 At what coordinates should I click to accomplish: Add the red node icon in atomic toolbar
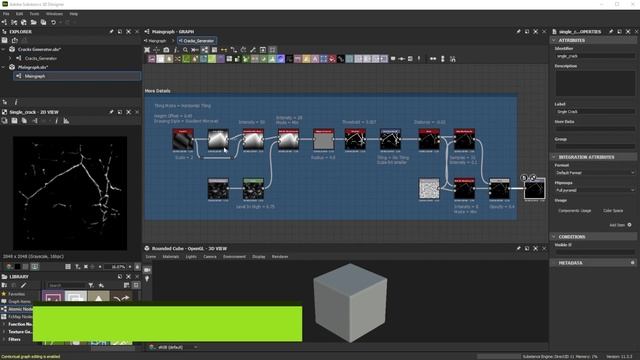[332, 59]
